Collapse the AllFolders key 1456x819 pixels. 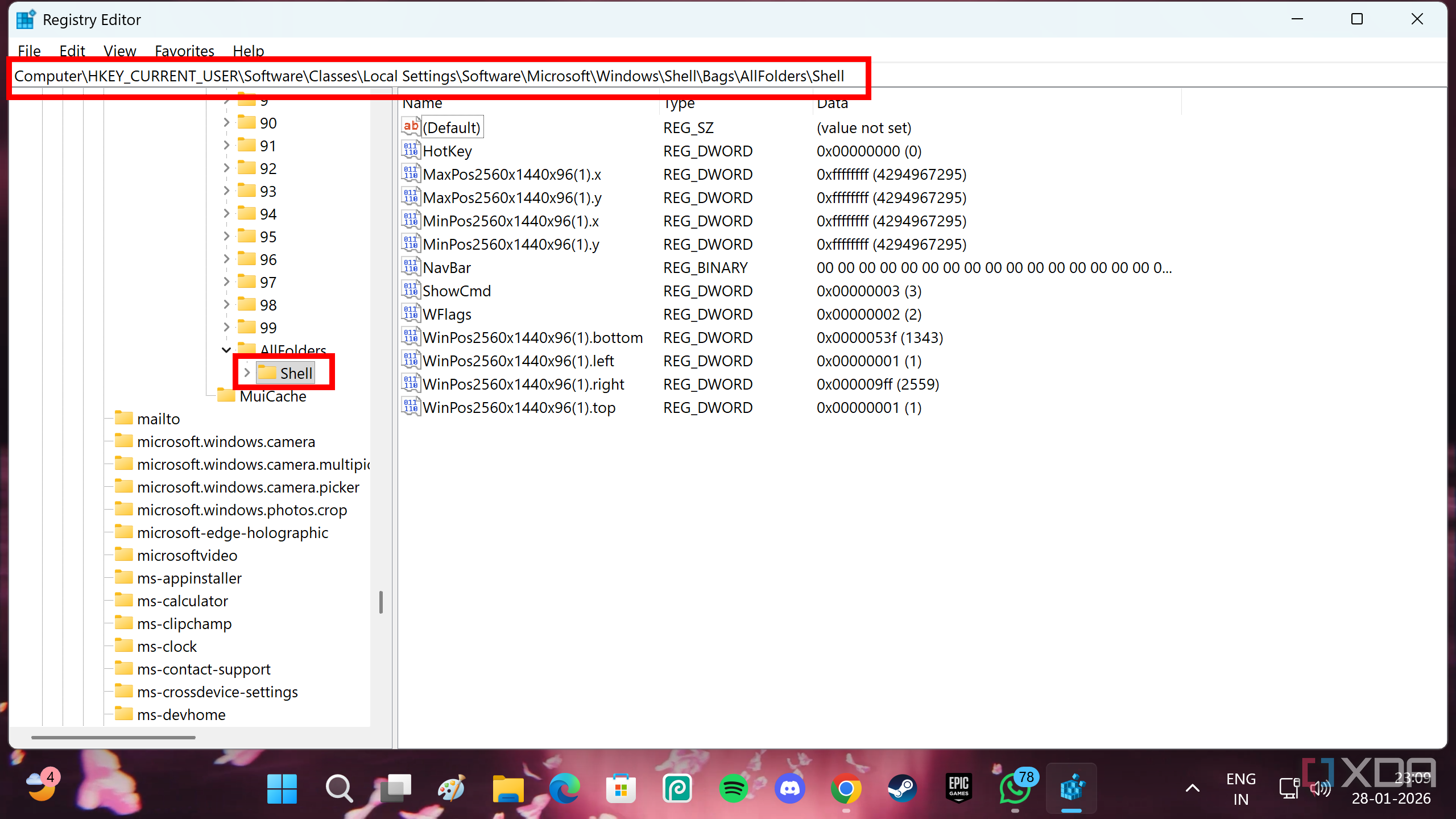pos(226,350)
